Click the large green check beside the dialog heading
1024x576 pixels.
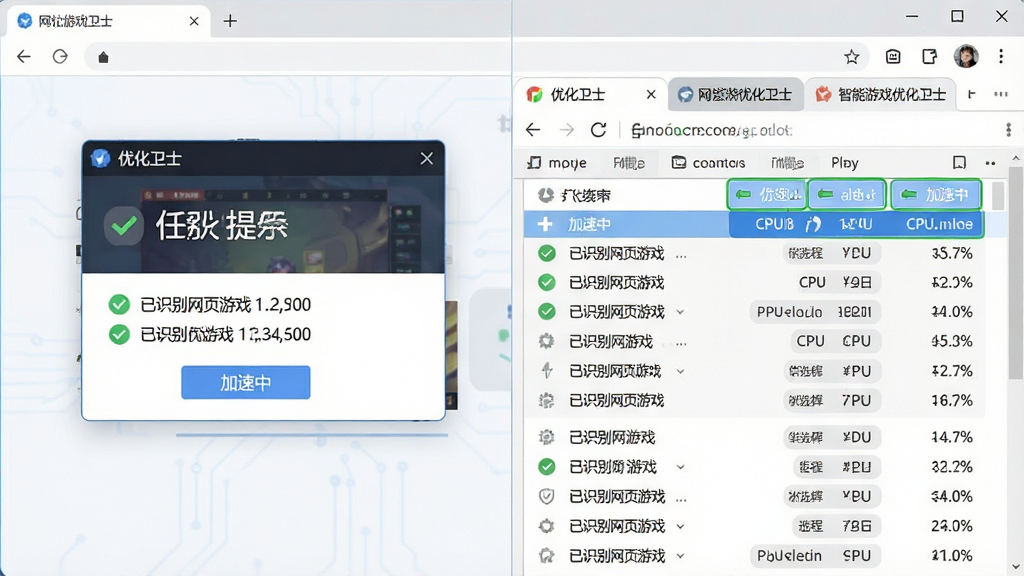[124, 226]
